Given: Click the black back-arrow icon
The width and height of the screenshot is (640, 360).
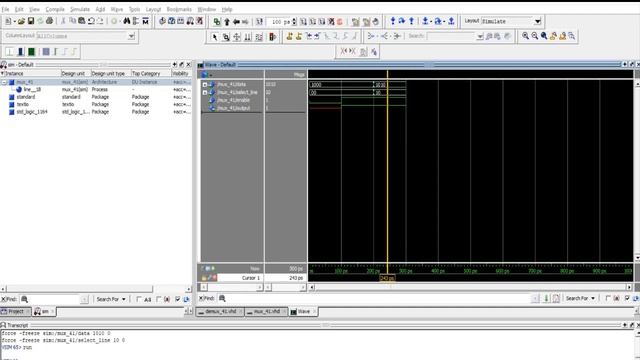Looking at the screenshot, I should [x=236, y=22].
